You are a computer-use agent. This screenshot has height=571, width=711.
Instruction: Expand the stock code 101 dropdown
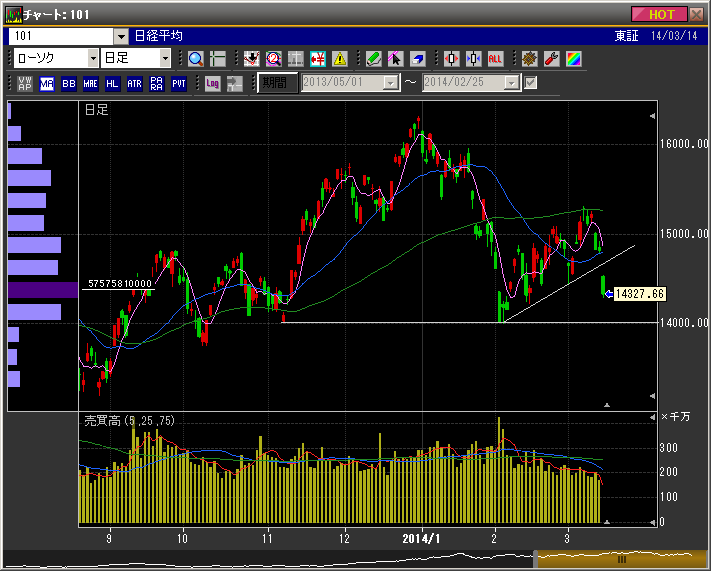[119, 35]
